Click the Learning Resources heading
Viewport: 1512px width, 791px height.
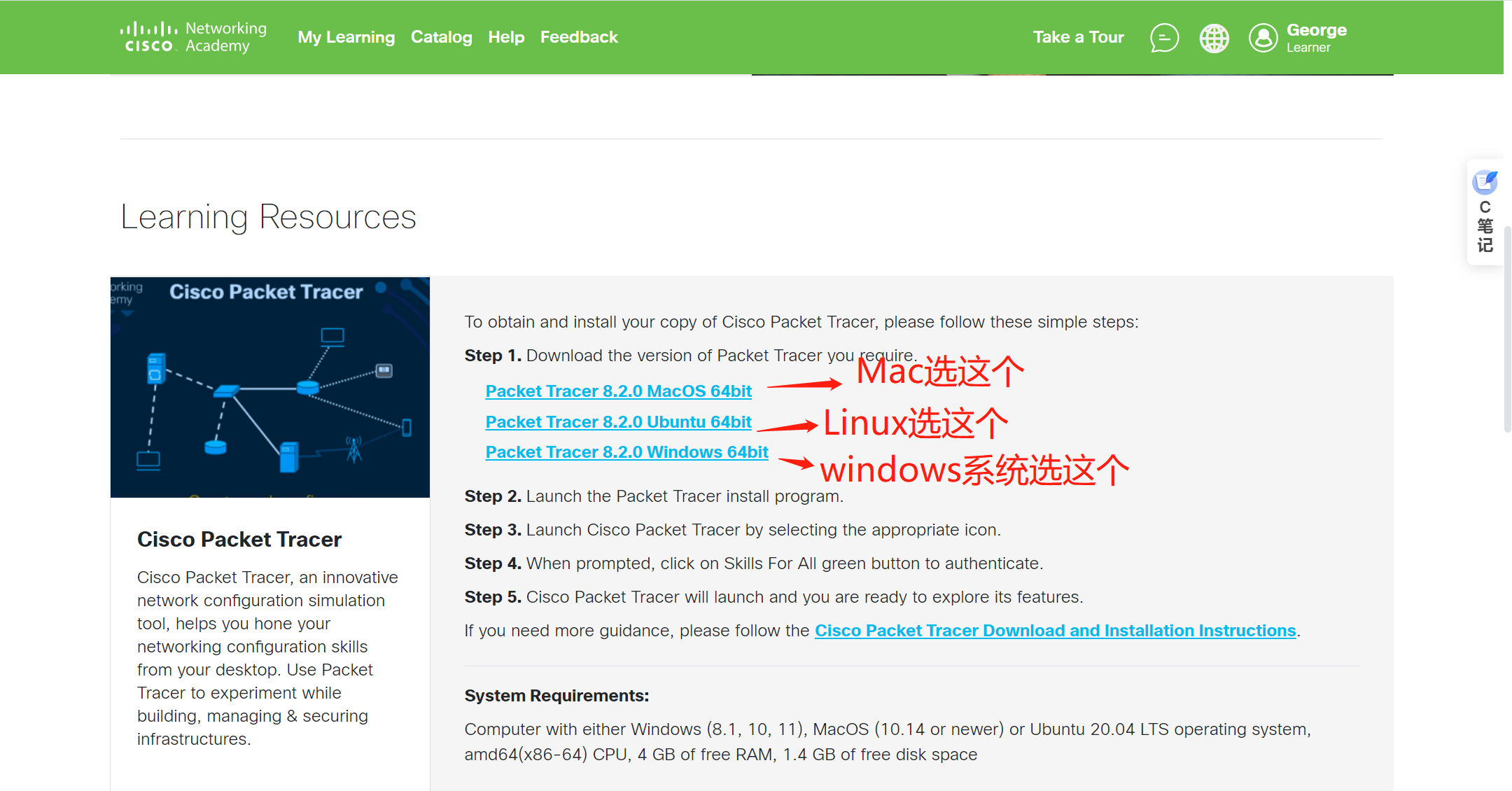coord(268,217)
